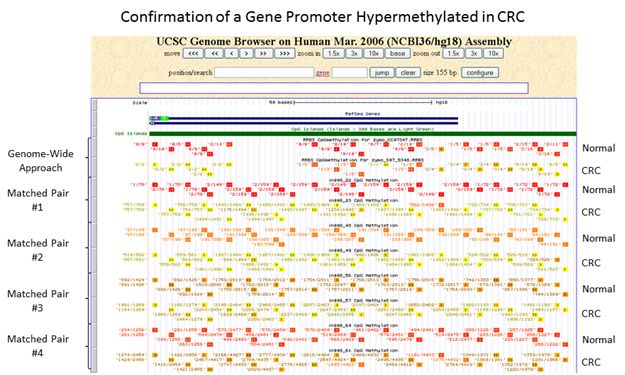The width and height of the screenshot is (625, 375).
Task: Open the gene link
Action: coord(322,73)
